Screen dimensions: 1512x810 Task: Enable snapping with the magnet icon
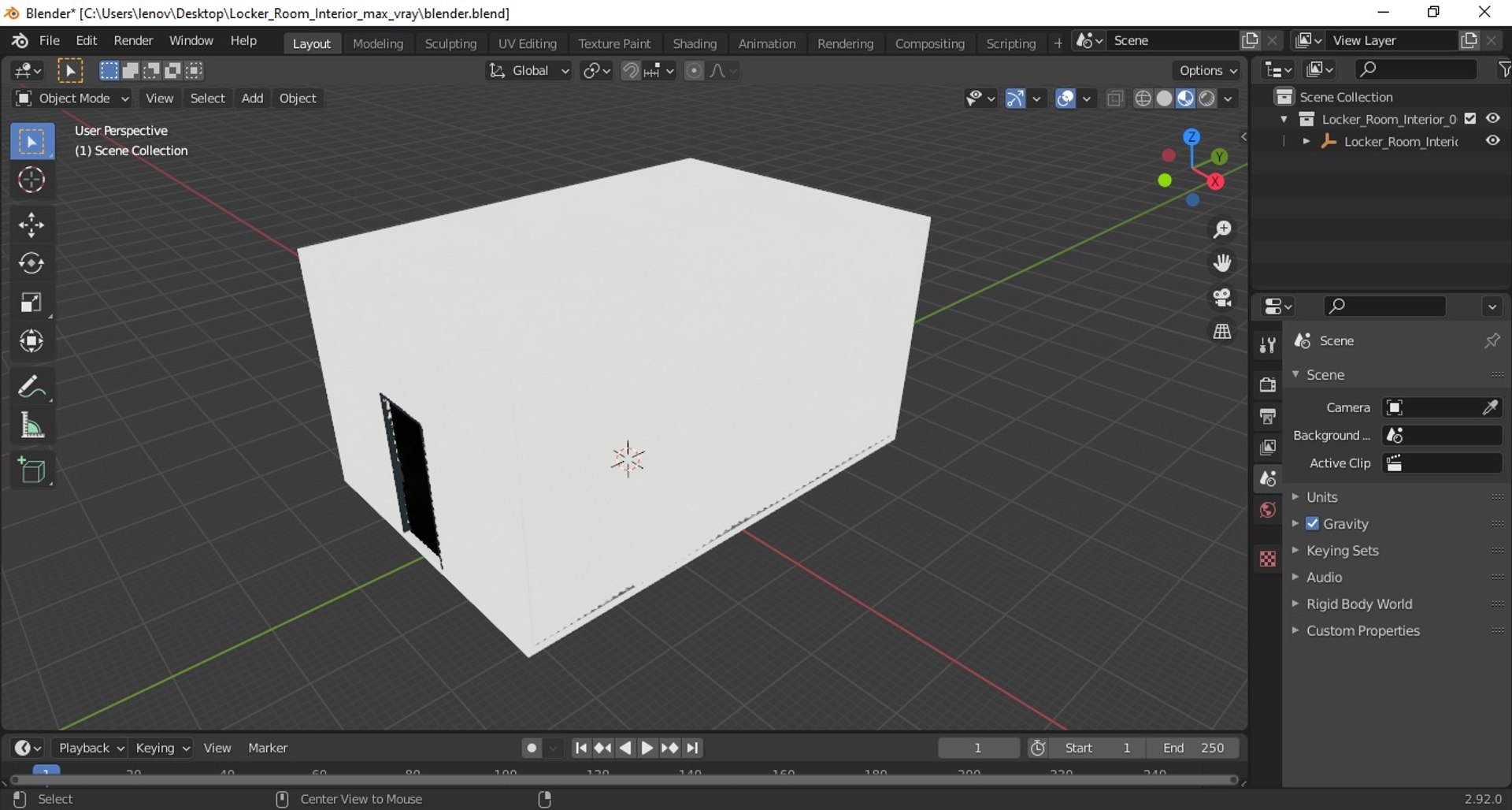click(630, 71)
